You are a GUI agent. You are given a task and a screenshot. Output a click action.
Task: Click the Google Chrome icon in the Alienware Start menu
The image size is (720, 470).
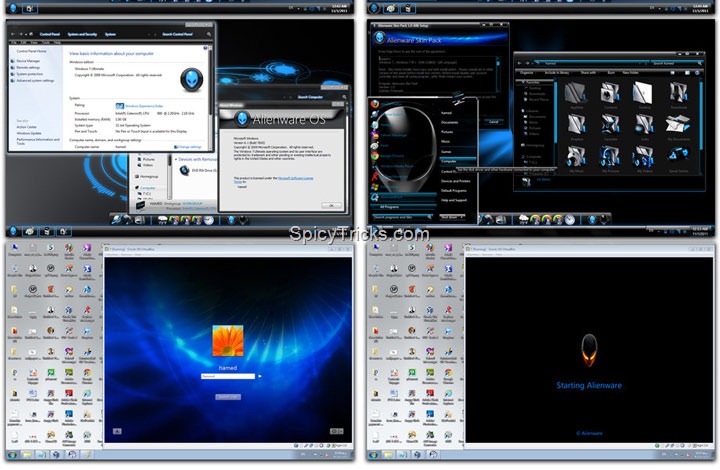(375, 157)
